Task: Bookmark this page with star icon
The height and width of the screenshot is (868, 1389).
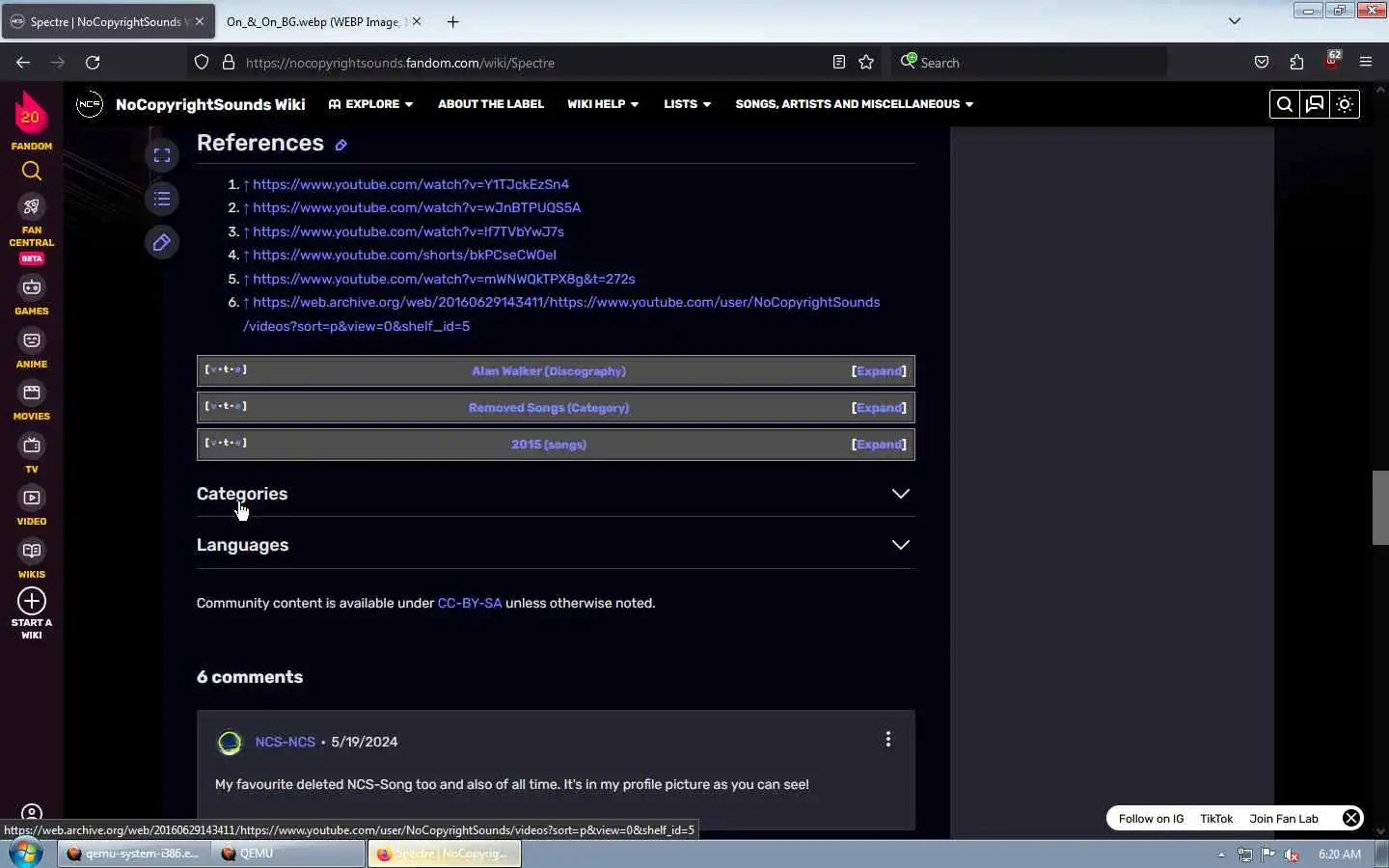Action: 866,62
